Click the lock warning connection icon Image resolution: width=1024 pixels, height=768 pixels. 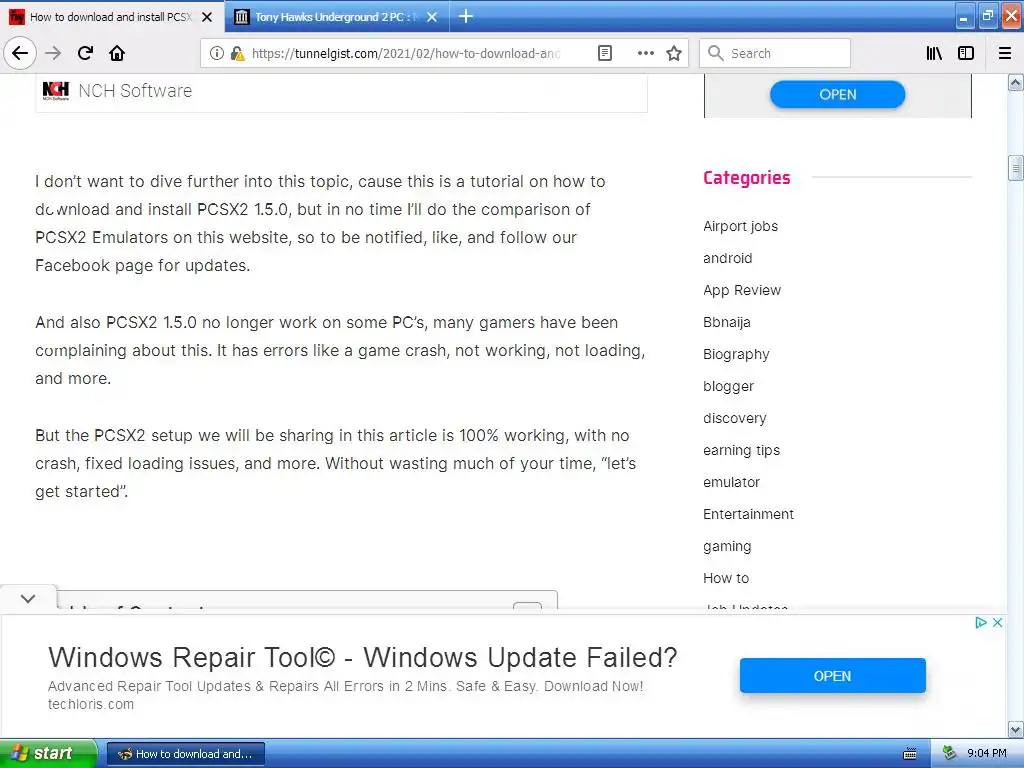click(238, 53)
